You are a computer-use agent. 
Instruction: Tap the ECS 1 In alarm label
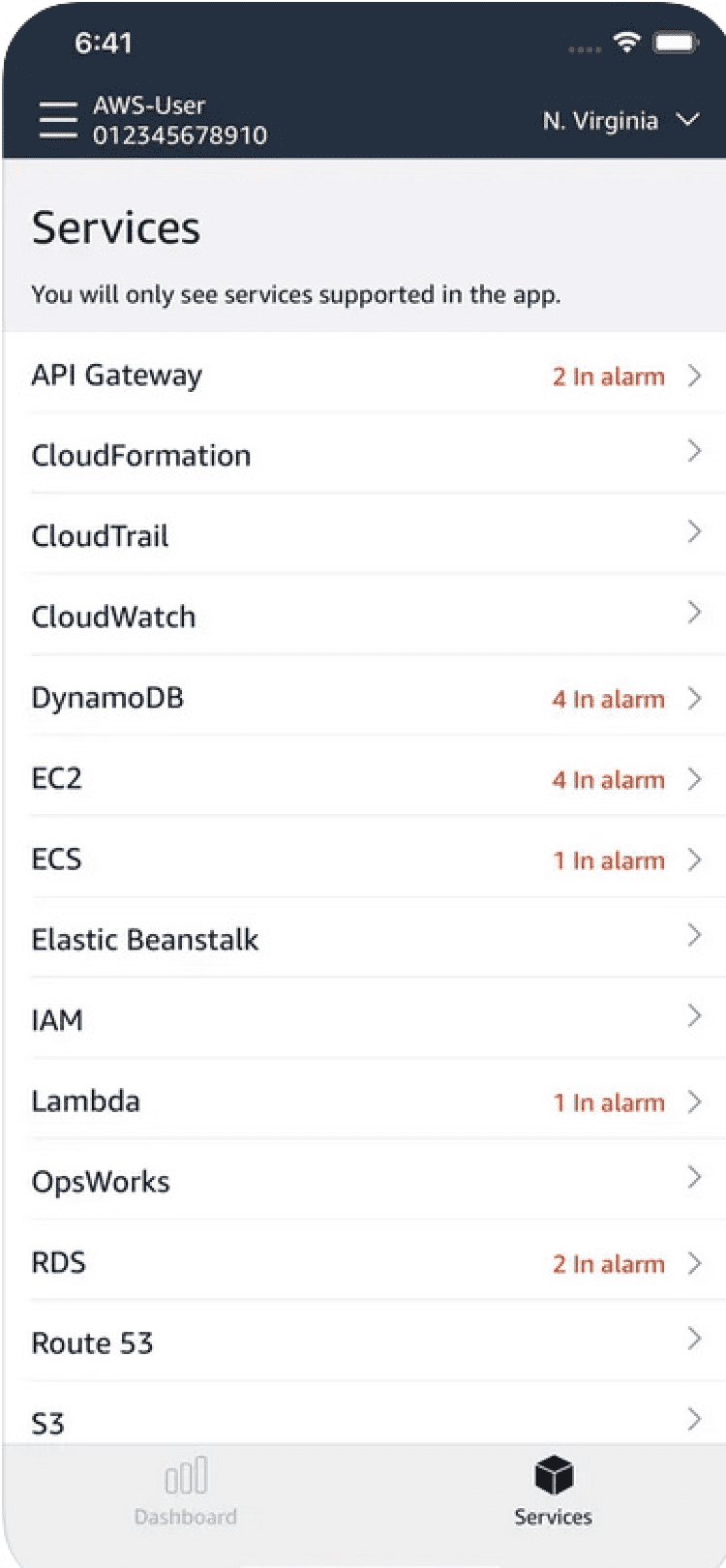(608, 860)
